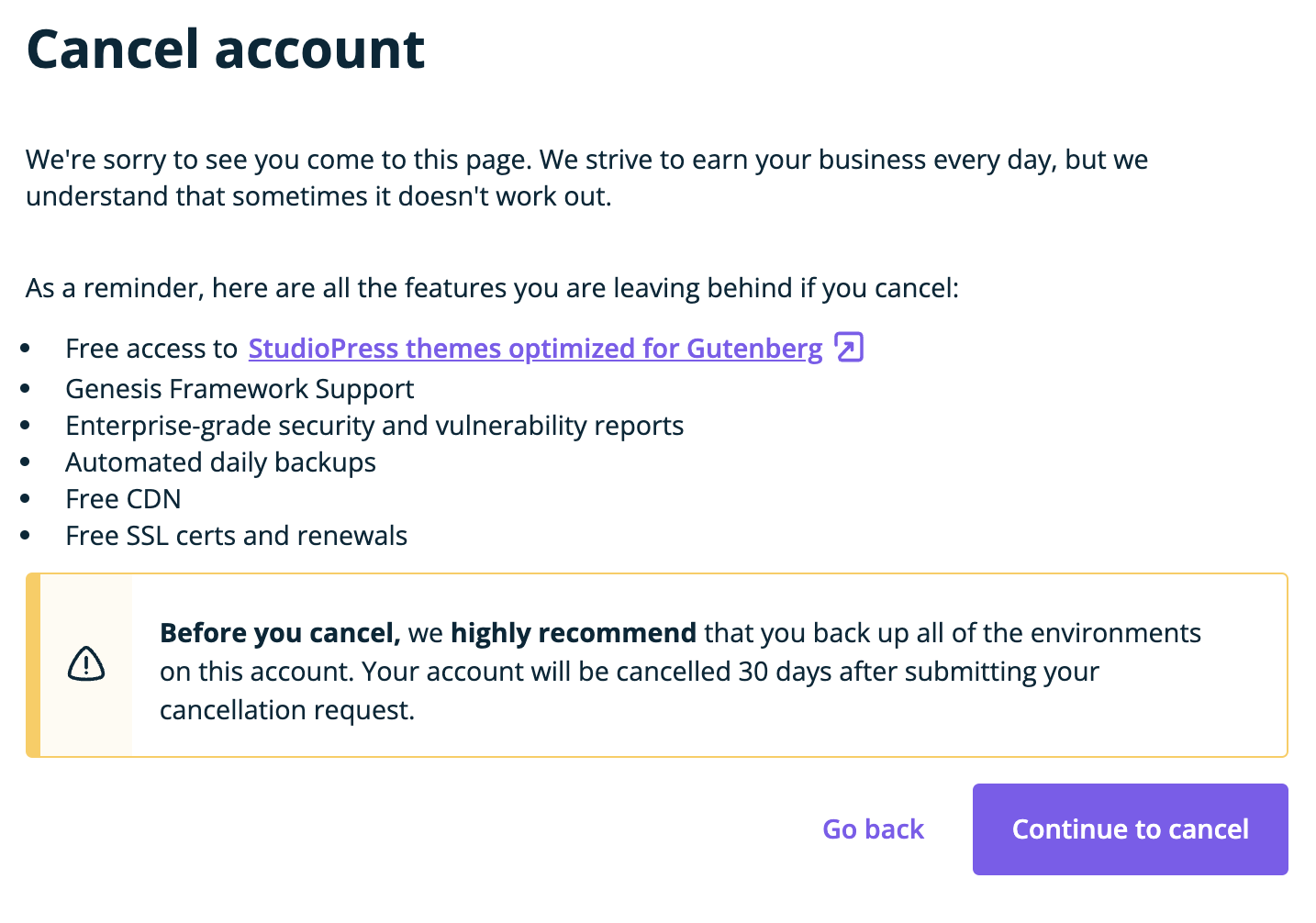This screenshot has height=923, width=1316.
Task: Click the Cancel account heading
Action: (226, 49)
